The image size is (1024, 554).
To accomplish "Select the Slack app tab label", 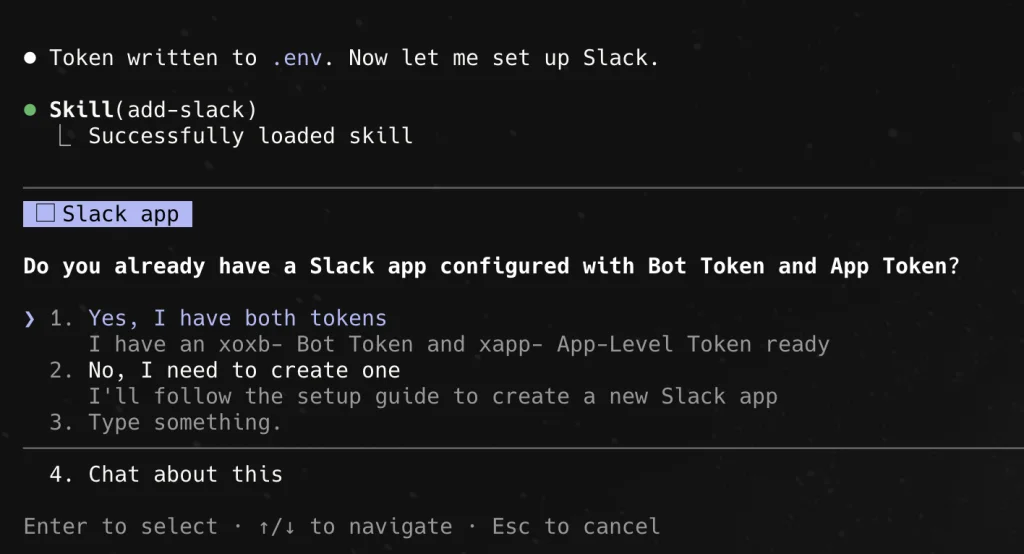I will (120, 214).
